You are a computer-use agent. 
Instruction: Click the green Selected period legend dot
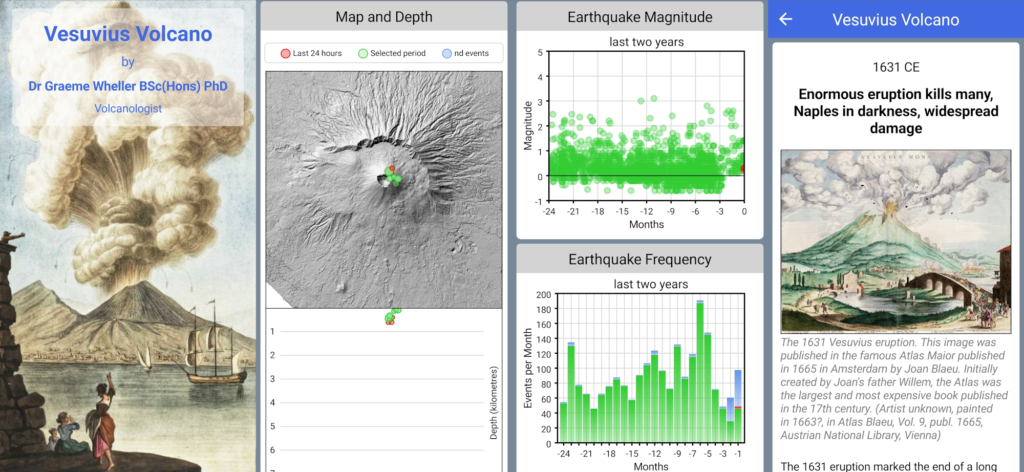coord(363,53)
